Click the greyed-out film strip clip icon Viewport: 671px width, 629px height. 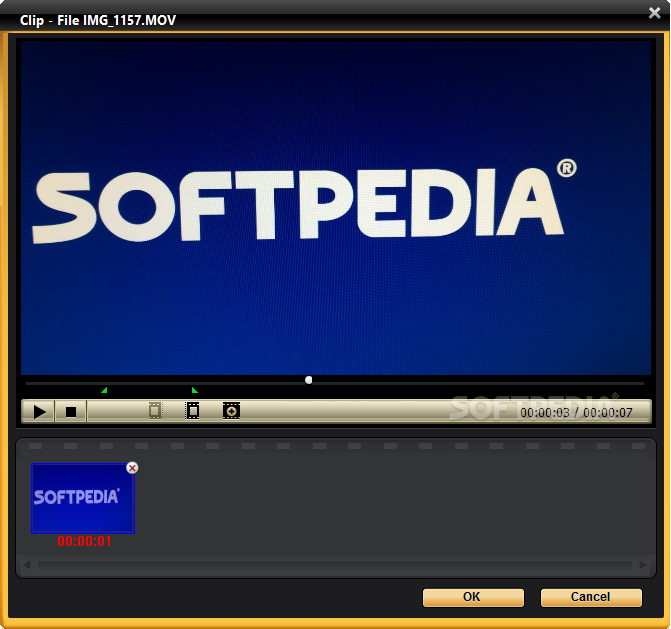[x=155, y=411]
